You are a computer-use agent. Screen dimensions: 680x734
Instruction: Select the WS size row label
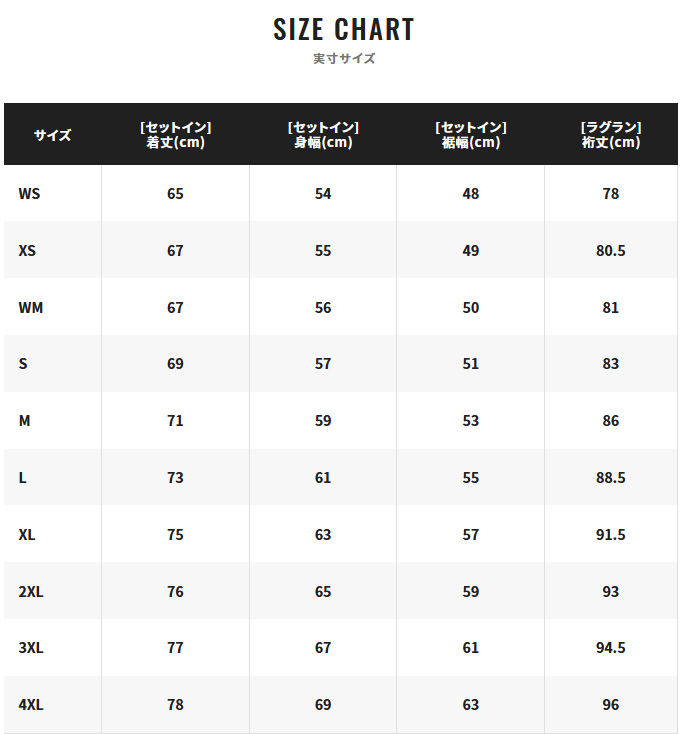pos(29,193)
